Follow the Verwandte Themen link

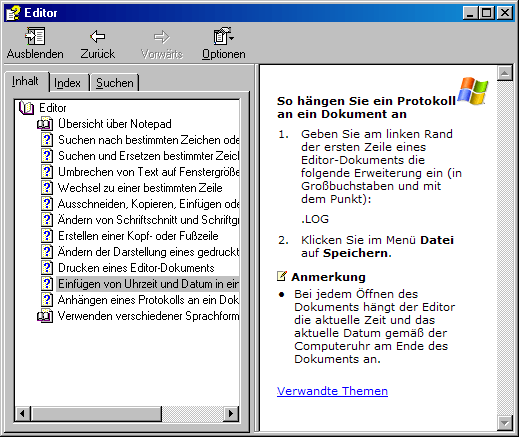click(x=332, y=391)
